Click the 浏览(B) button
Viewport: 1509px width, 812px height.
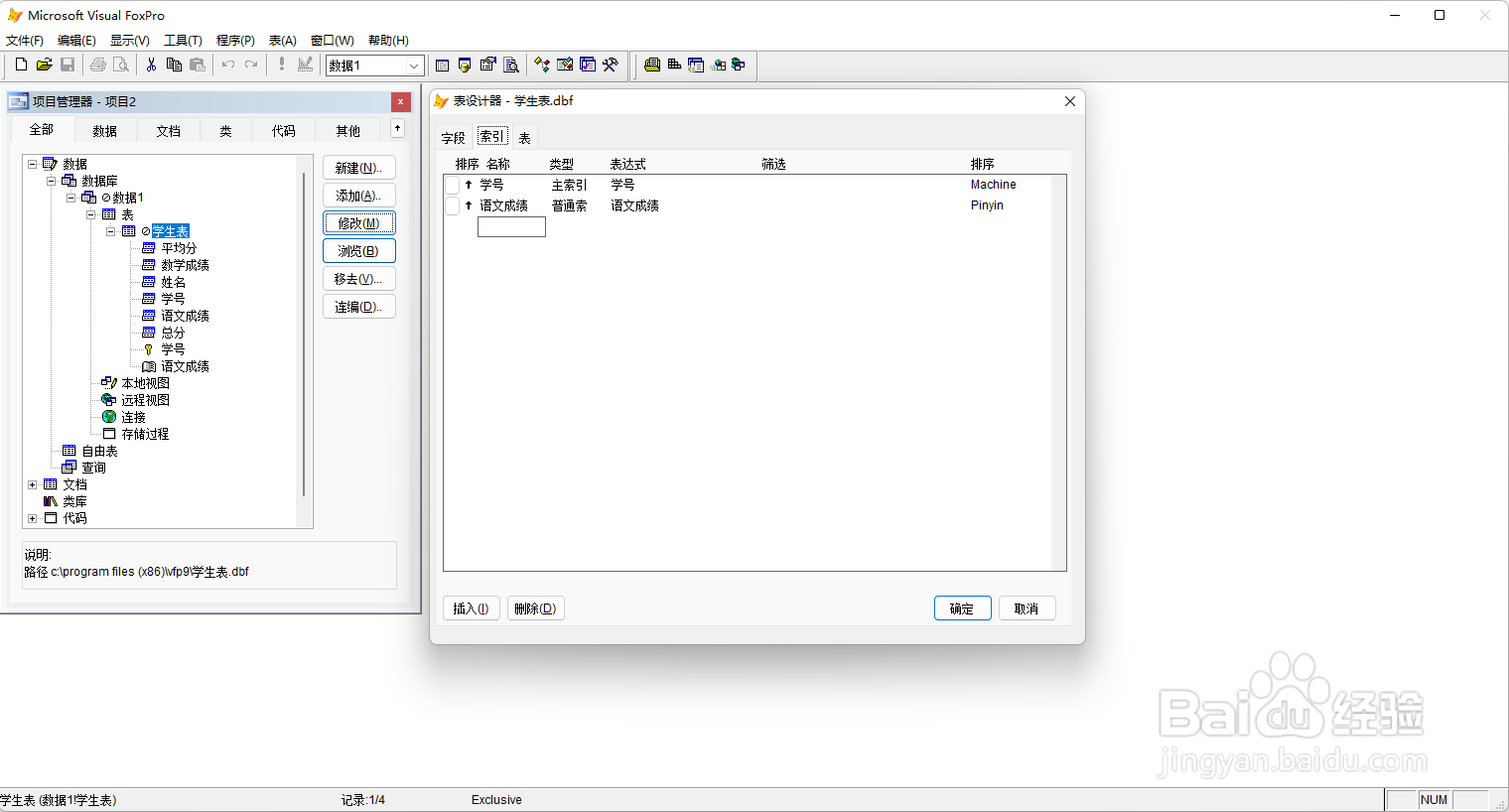pyautogui.click(x=358, y=250)
